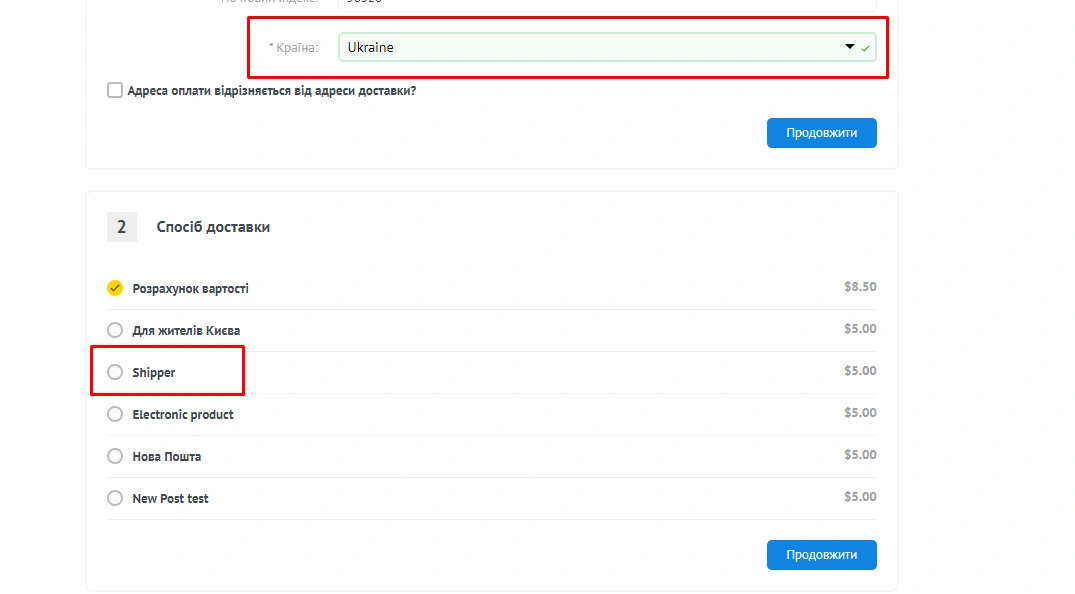Select the Shipper delivery radio button
The width and height of the screenshot is (1075, 594).
[115, 372]
